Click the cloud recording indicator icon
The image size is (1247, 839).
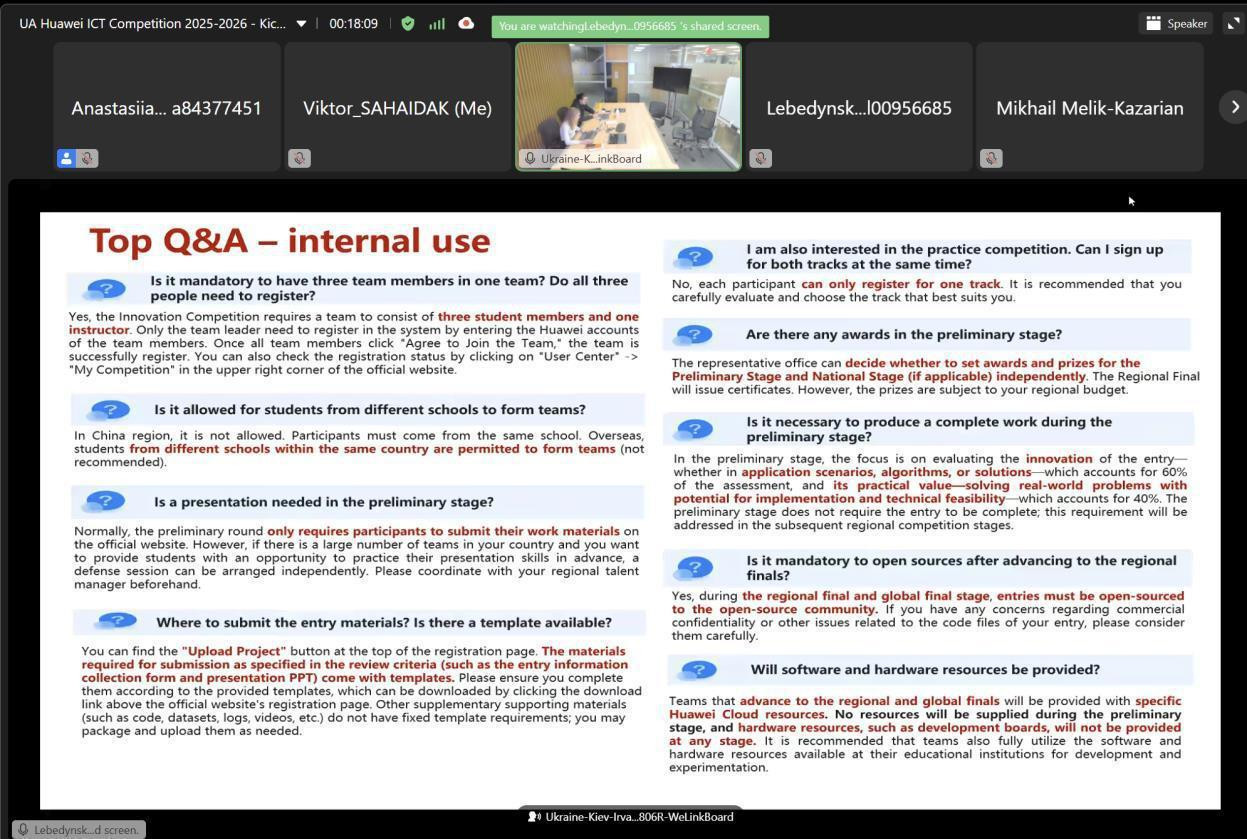466,24
